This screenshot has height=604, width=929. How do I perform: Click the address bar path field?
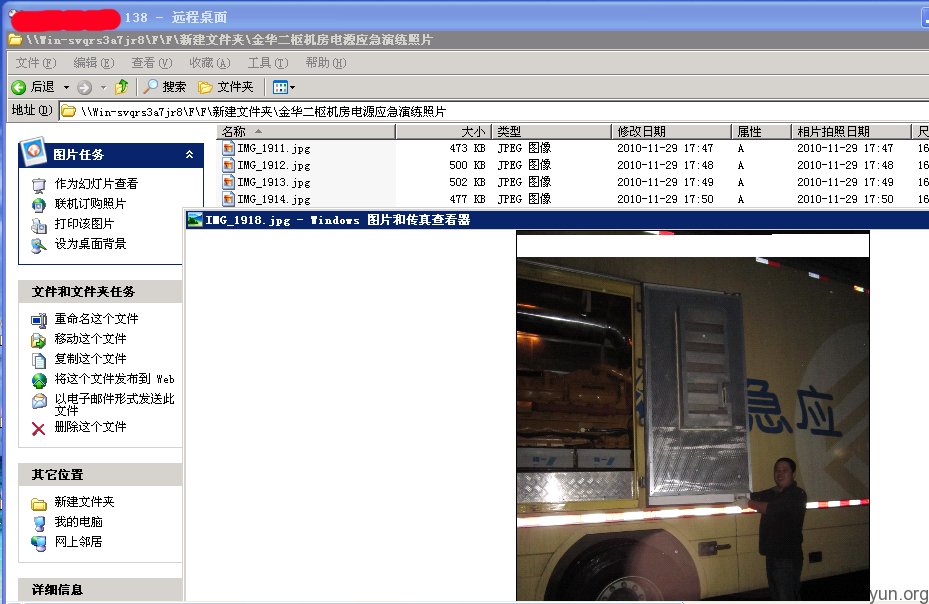point(494,111)
